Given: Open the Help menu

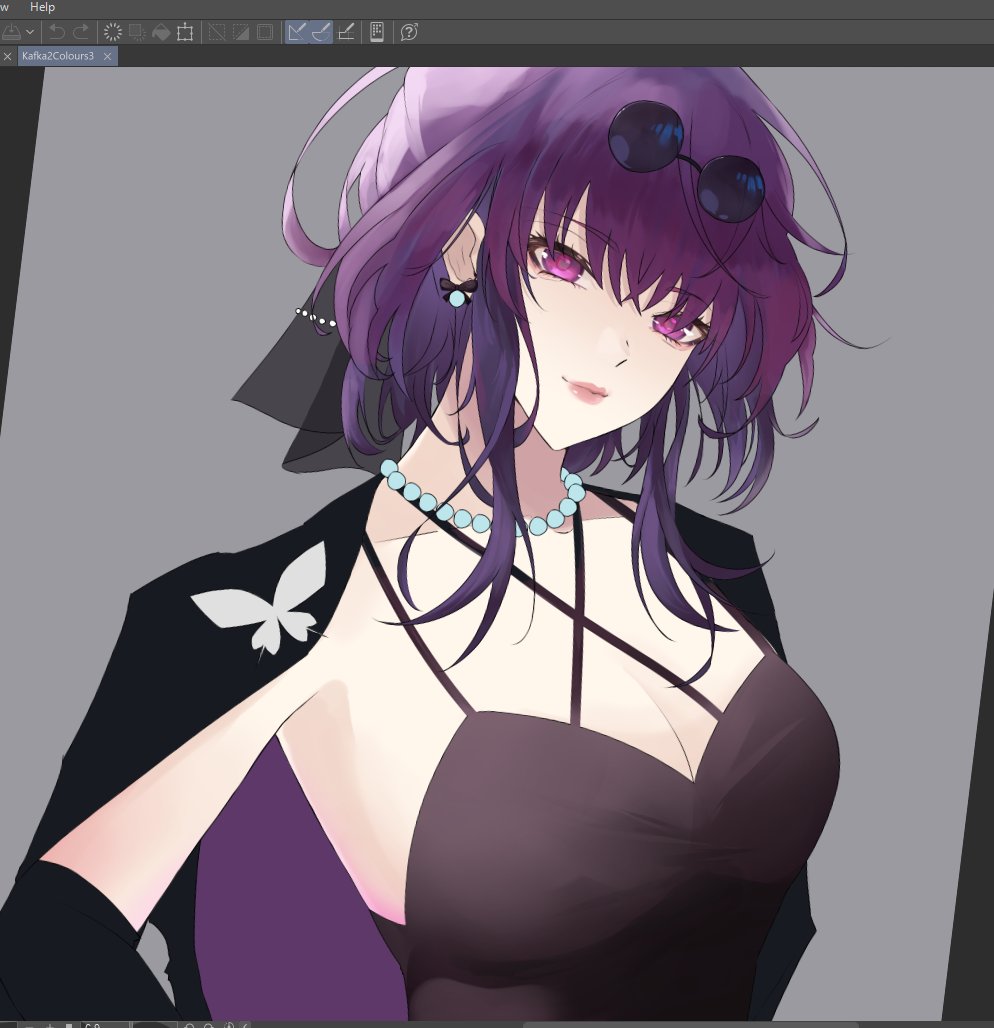Looking at the screenshot, I should 42,7.
